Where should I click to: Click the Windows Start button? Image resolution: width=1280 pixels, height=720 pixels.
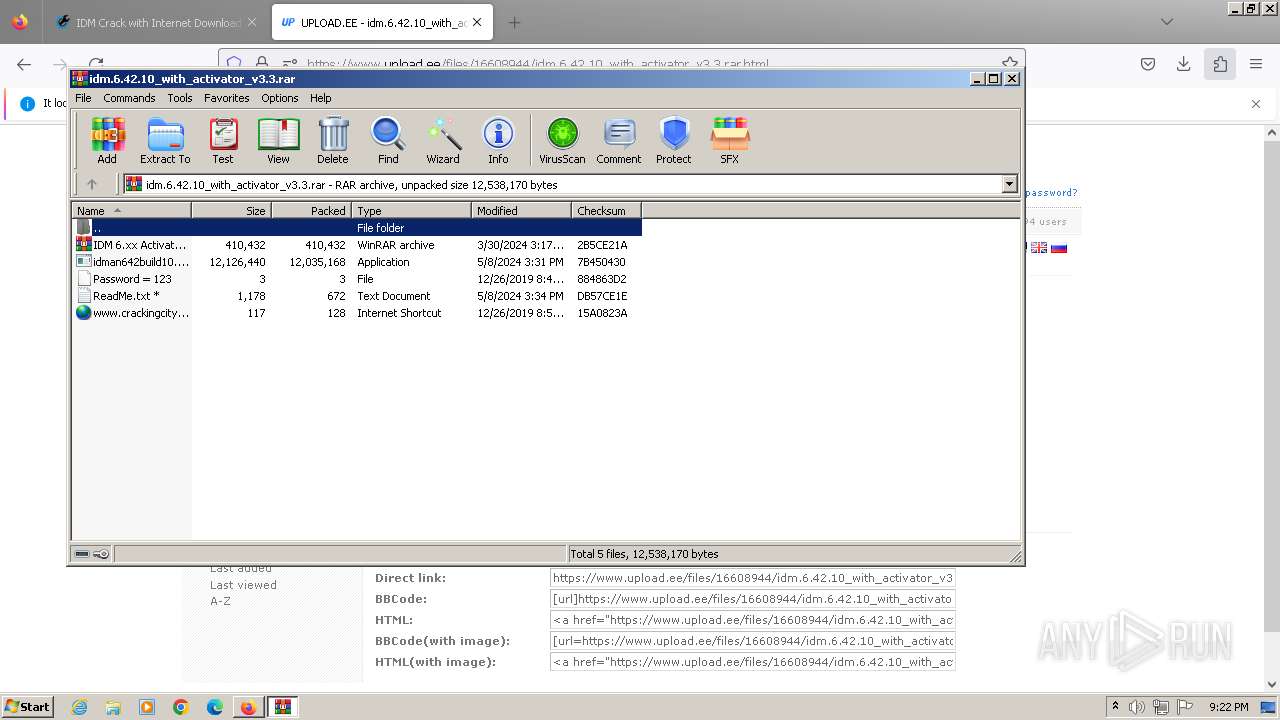28,707
